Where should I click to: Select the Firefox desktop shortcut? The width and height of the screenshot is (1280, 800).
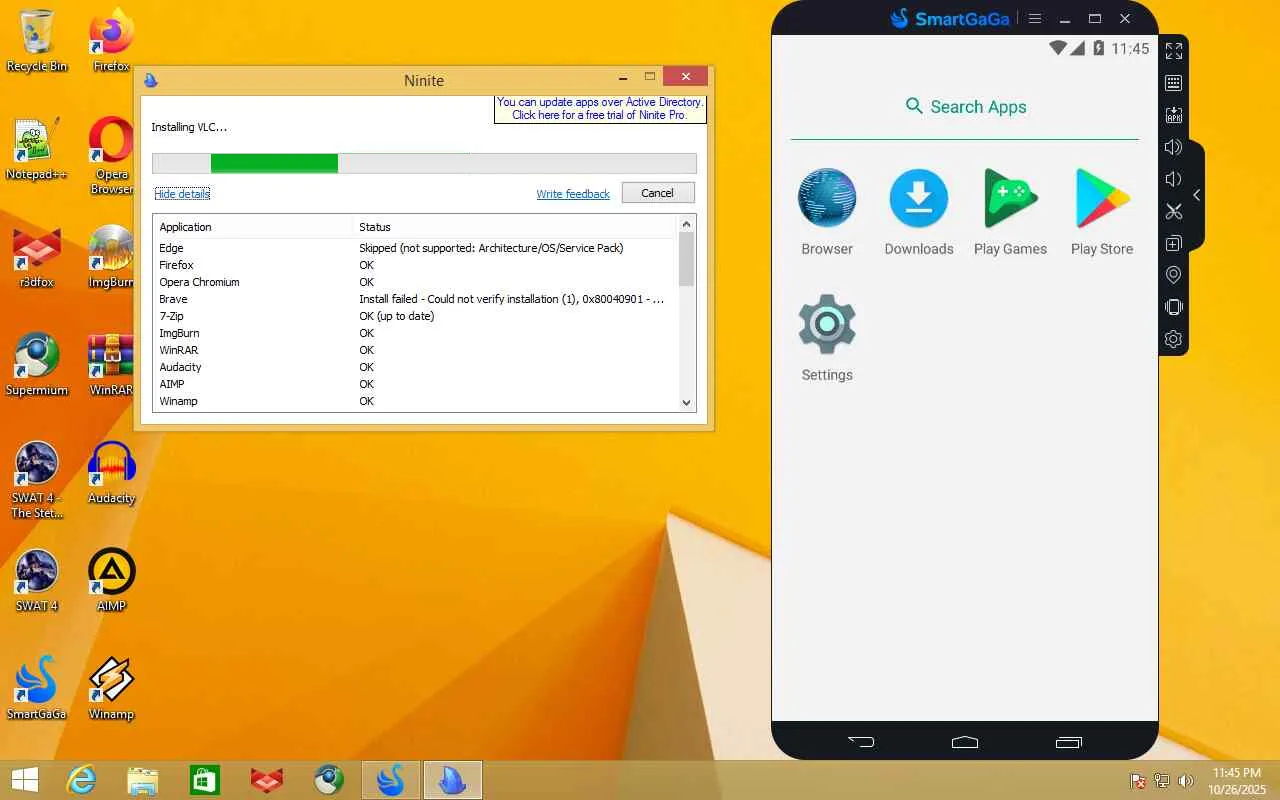pyautogui.click(x=111, y=40)
